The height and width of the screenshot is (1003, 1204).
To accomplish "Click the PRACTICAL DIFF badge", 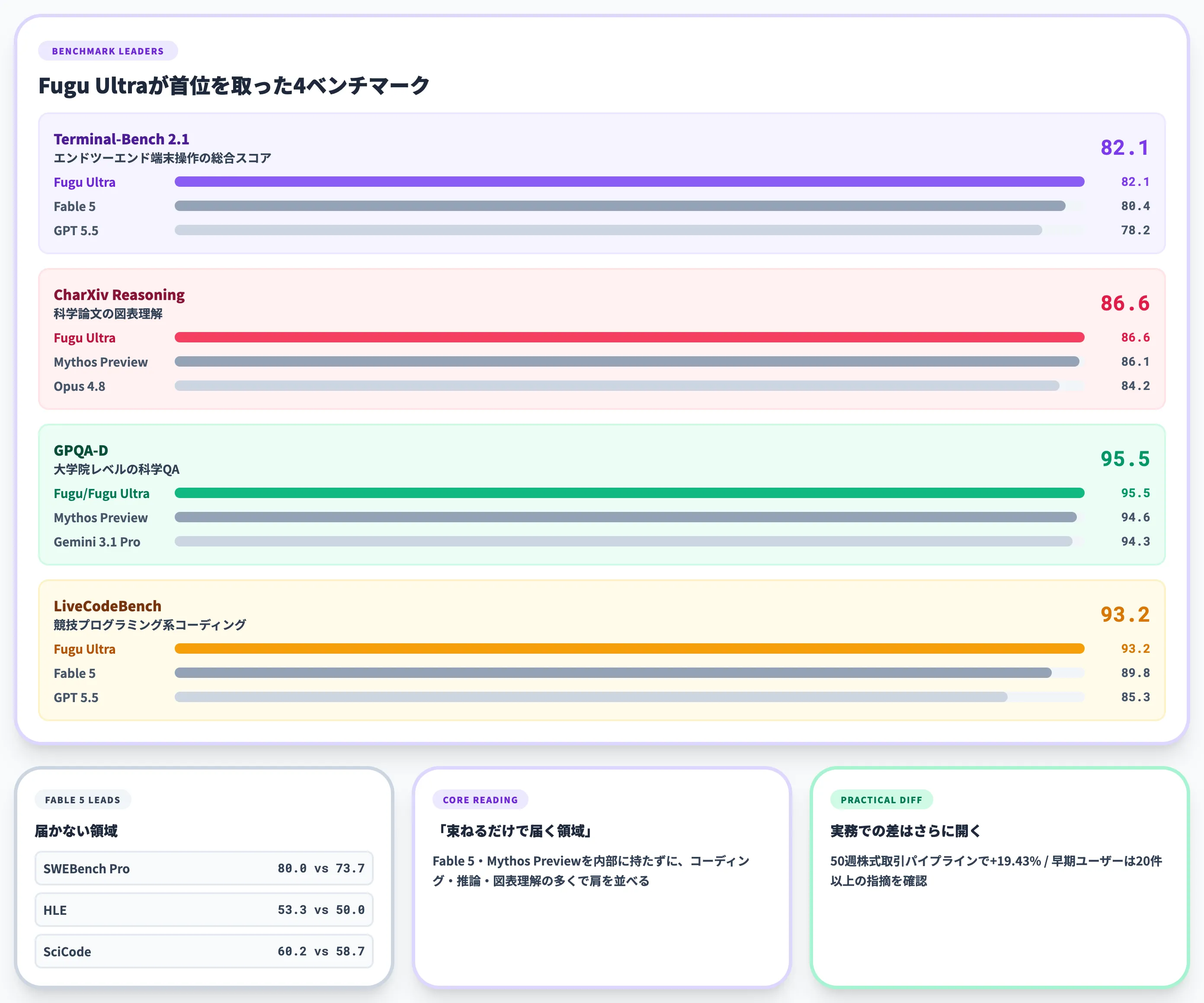I will tap(881, 799).
